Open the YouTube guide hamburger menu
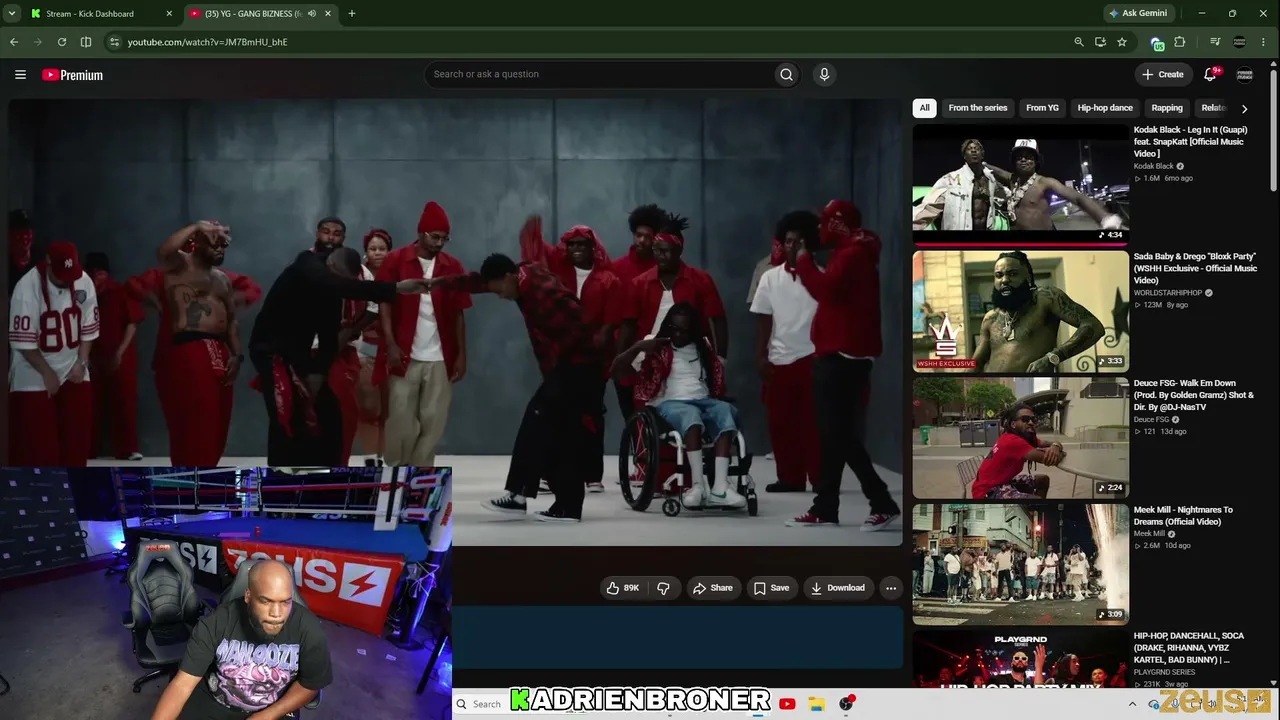The height and width of the screenshot is (720, 1280). pyautogui.click(x=20, y=75)
